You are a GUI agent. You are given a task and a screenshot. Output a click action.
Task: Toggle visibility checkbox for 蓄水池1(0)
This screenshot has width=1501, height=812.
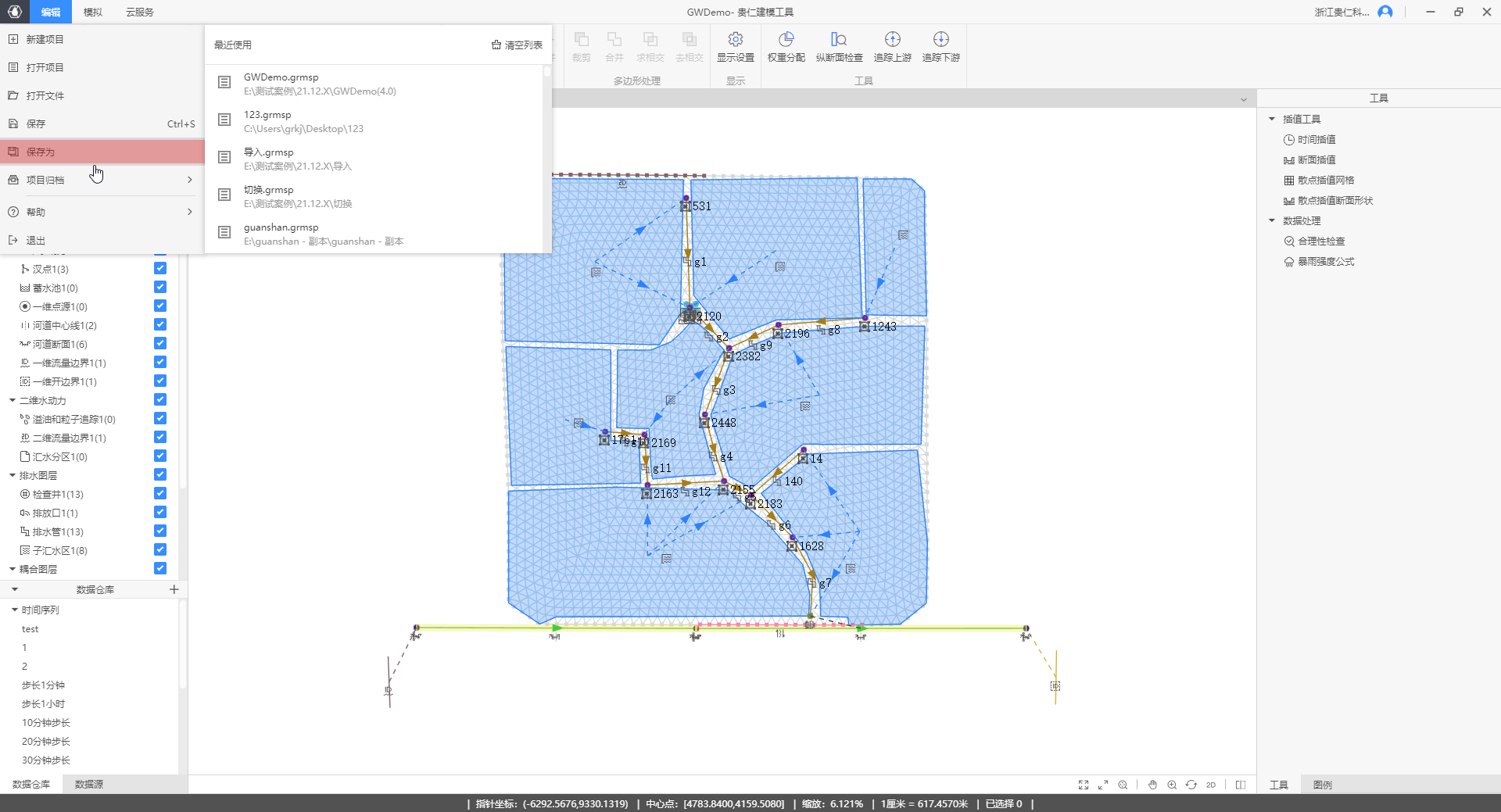[160, 287]
